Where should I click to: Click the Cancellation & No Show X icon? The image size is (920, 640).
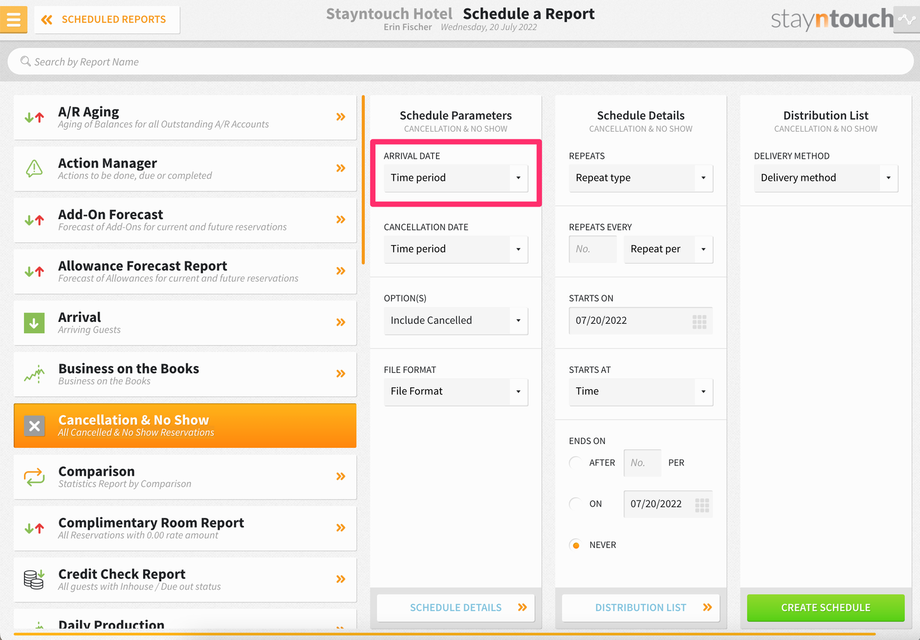tap(34, 425)
